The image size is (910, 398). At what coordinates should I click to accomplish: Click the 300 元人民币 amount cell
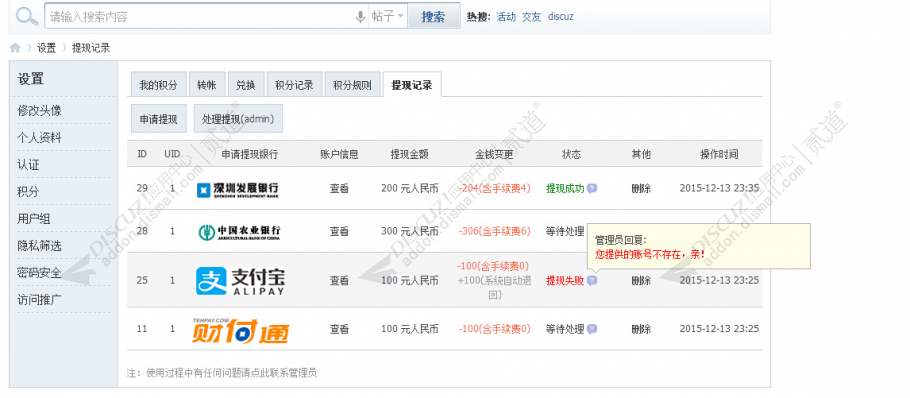click(410, 231)
